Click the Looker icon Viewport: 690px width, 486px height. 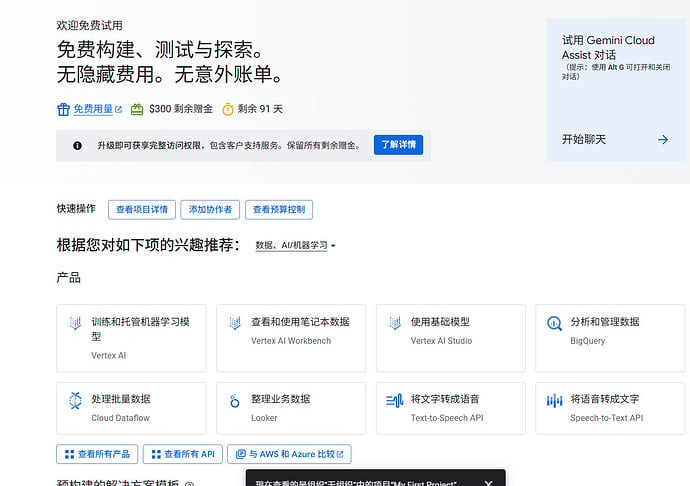coord(235,401)
